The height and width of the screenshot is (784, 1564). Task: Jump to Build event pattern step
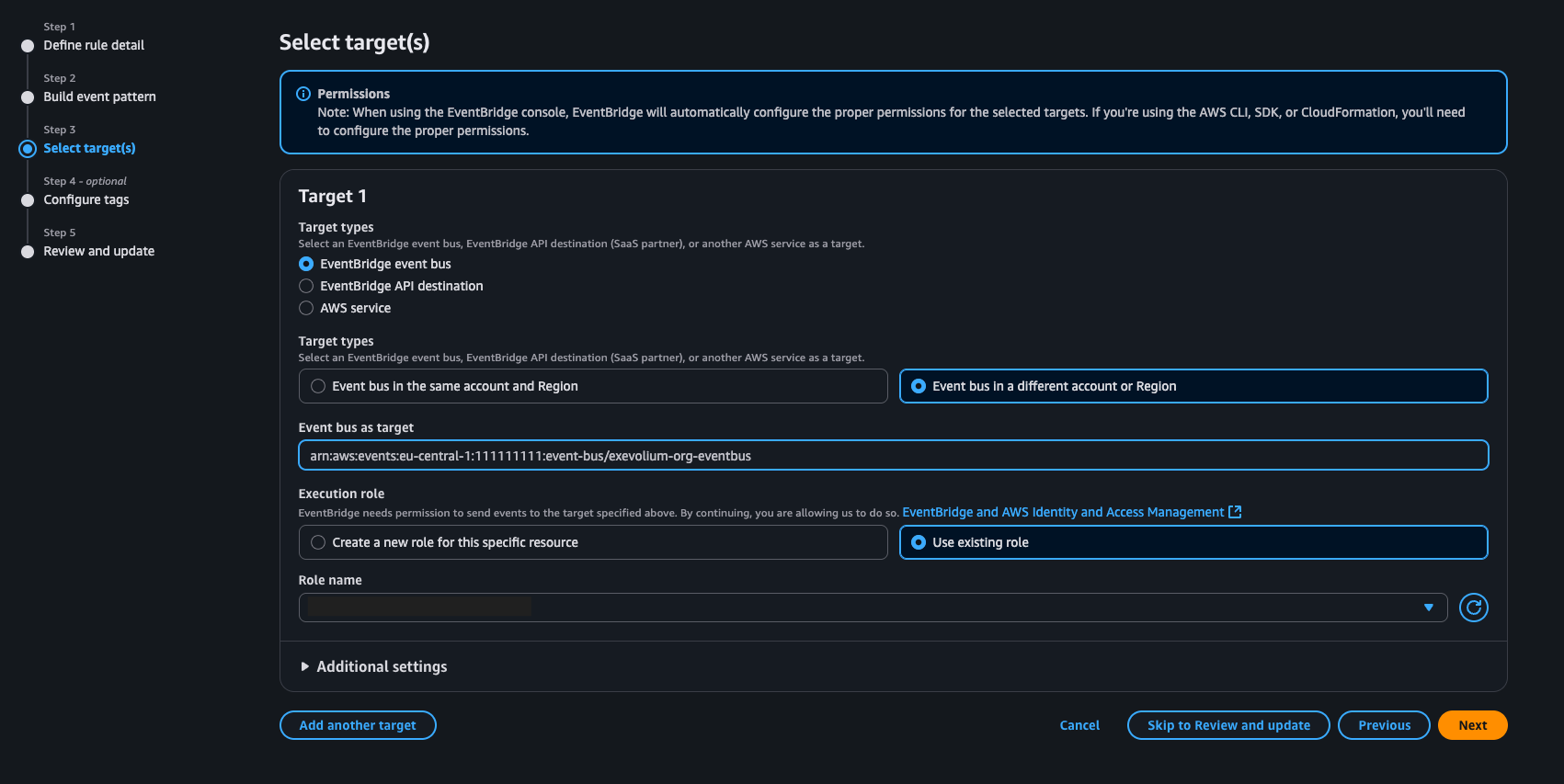coord(99,97)
